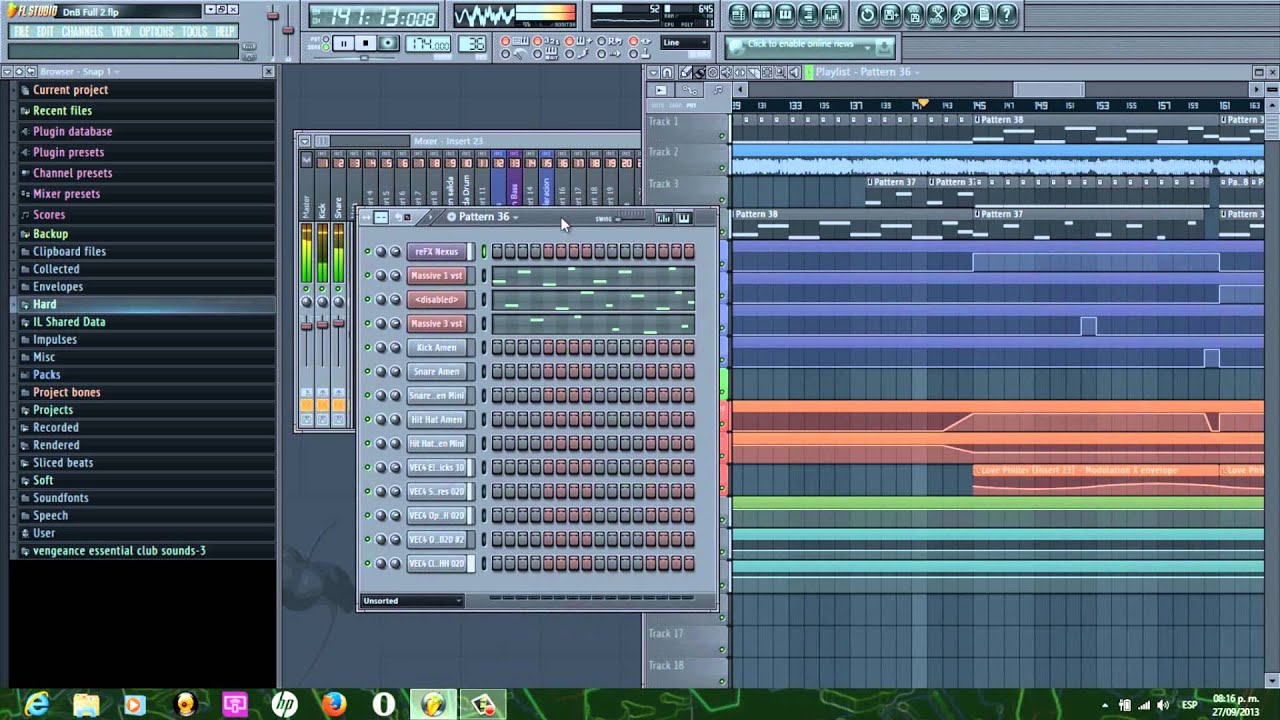Toggle mute LED for Snare Amen channel
Viewport: 1280px width, 720px height.
pyautogui.click(x=367, y=372)
